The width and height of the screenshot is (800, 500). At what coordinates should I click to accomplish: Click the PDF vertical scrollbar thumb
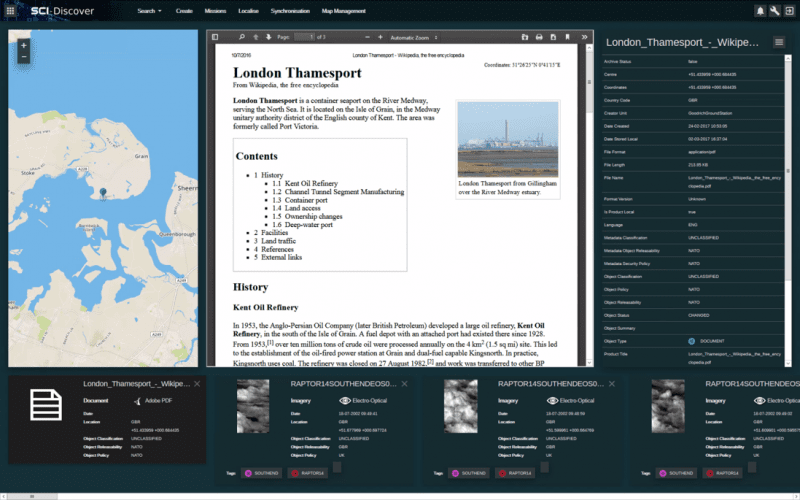tap(589, 83)
